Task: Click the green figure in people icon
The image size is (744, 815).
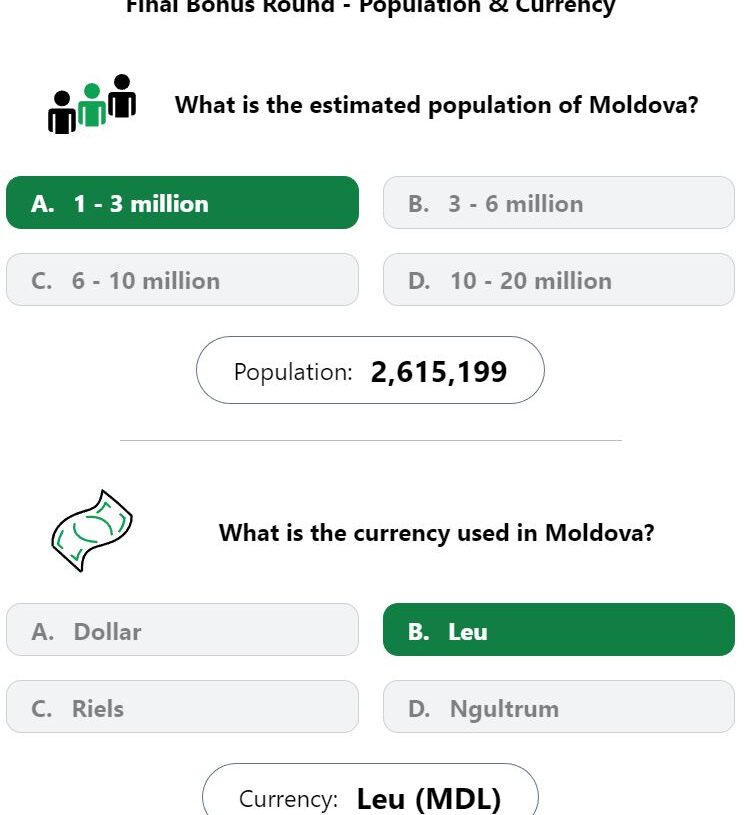Action: 92,105
